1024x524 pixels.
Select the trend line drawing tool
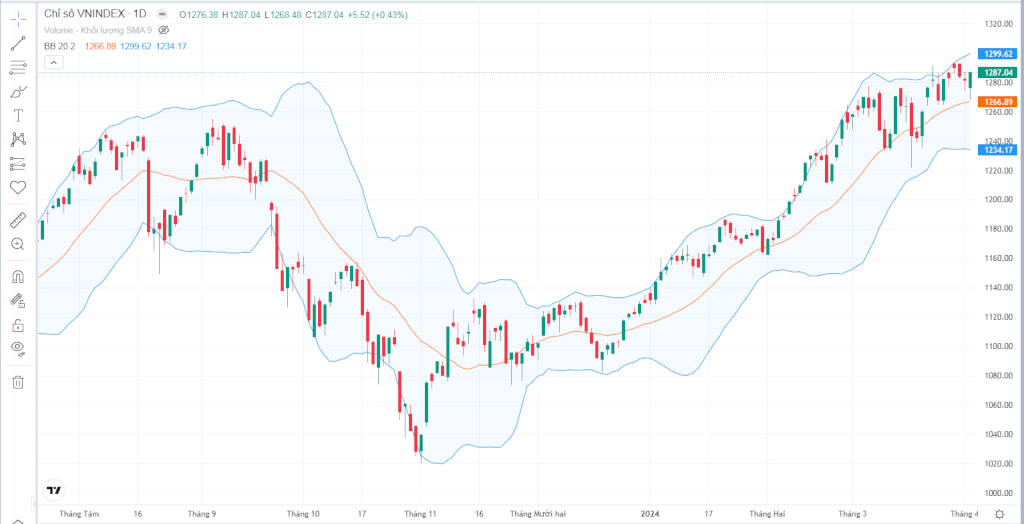[18, 44]
